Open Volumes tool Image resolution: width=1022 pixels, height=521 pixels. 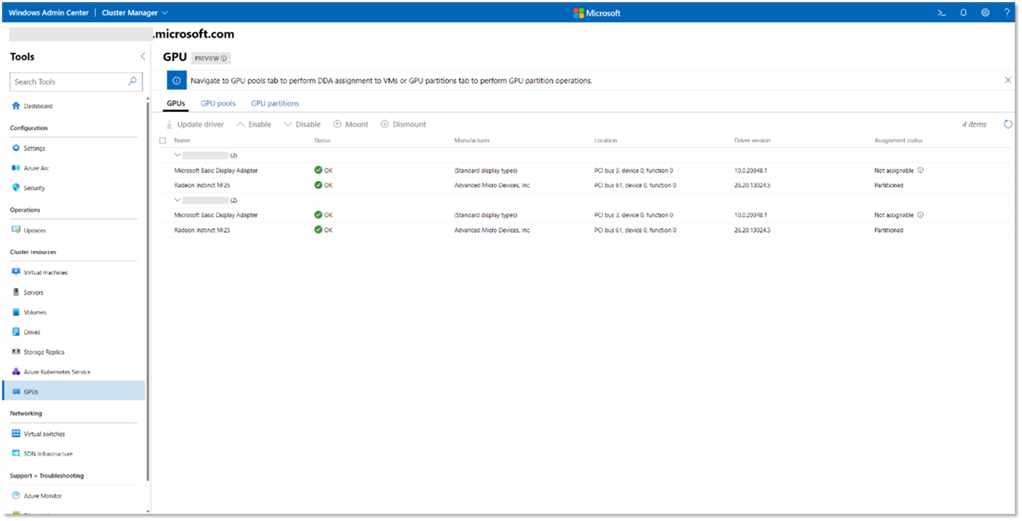click(35, 312)
